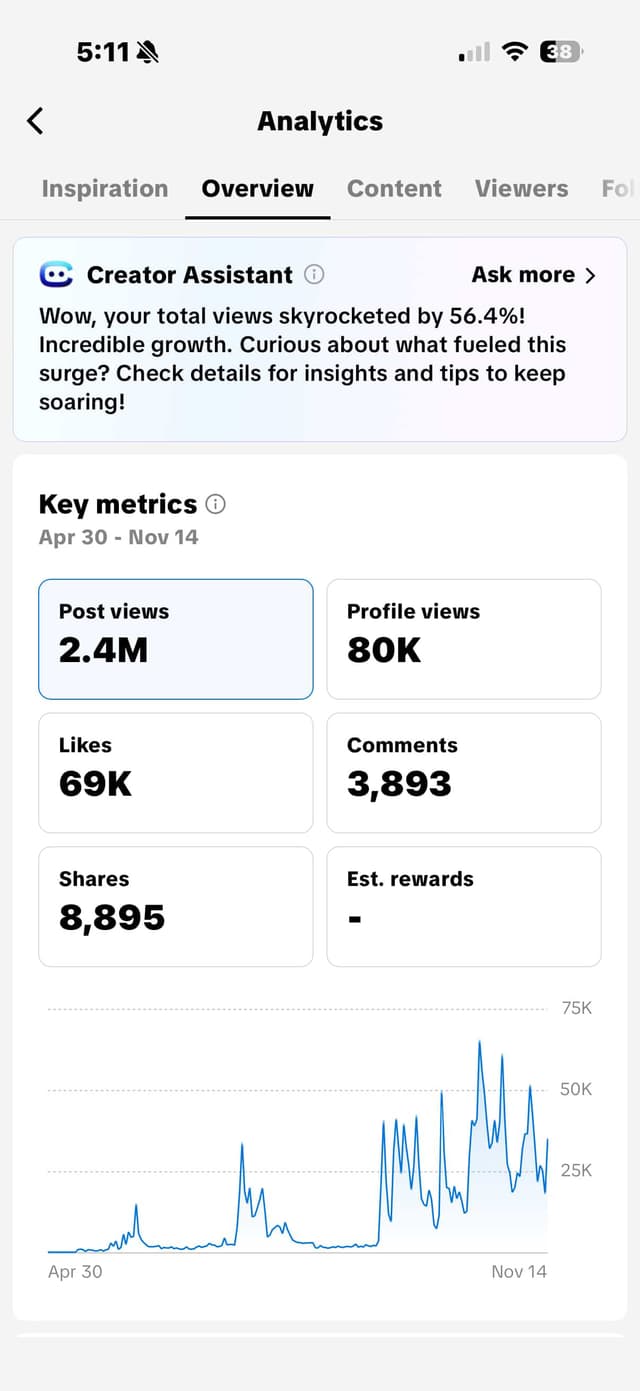Open the Creator Assistant info tooltip
640x1391 pixels.
pyautogui.click(x=314, y=274)
